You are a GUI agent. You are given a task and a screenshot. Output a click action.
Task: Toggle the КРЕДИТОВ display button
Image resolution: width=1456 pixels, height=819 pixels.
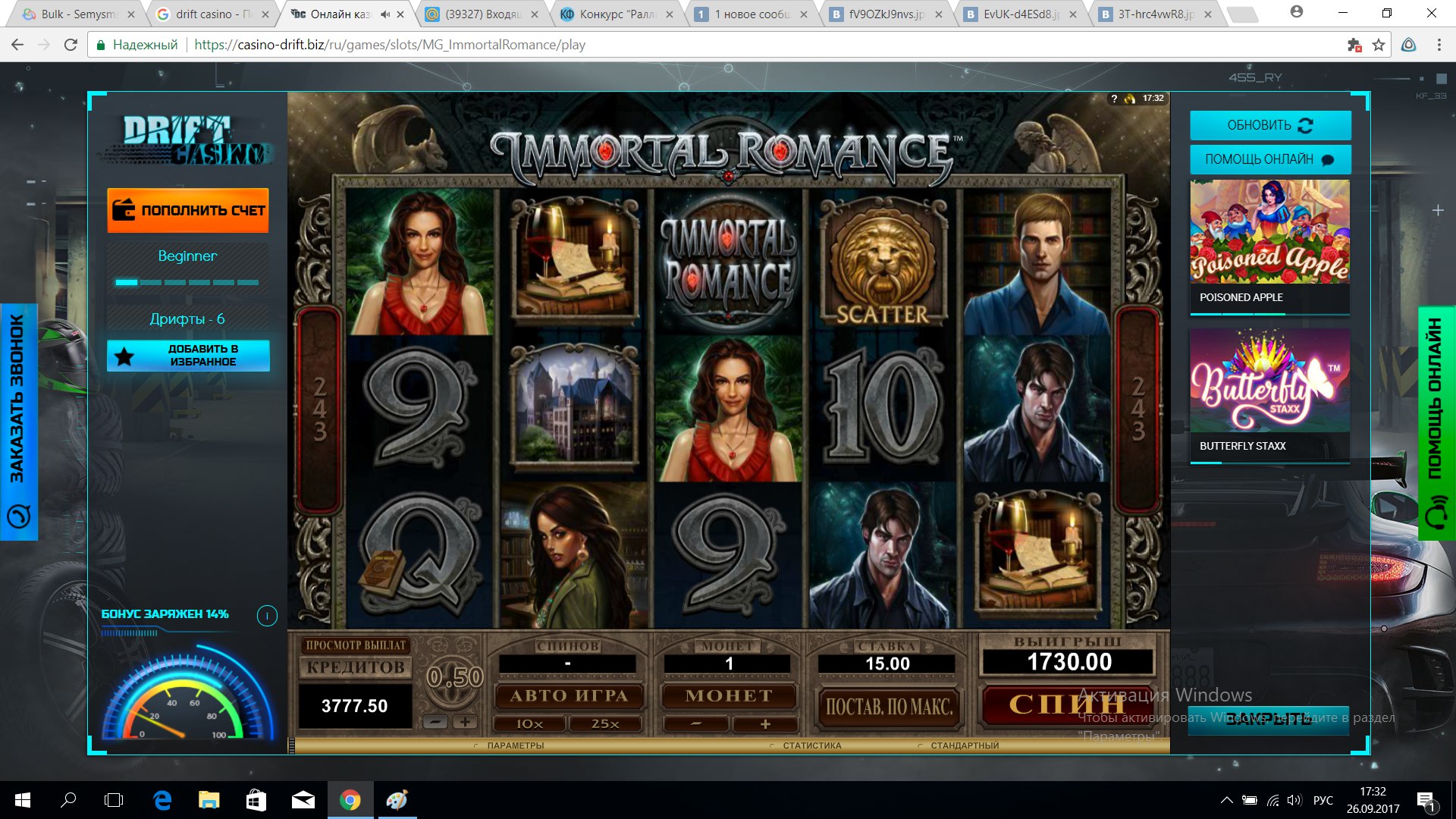(356, 667)
